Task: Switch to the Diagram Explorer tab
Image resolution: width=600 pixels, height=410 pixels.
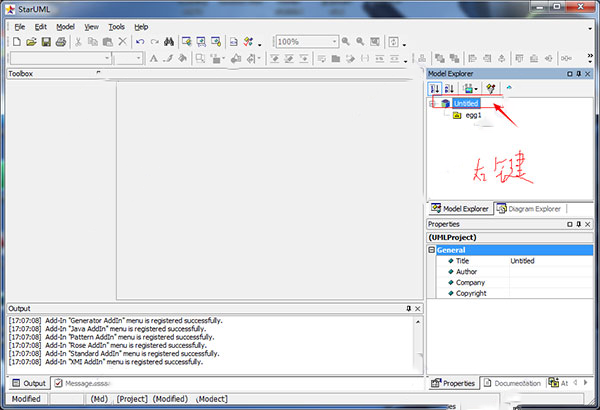Action: click(x=529, y=209)
